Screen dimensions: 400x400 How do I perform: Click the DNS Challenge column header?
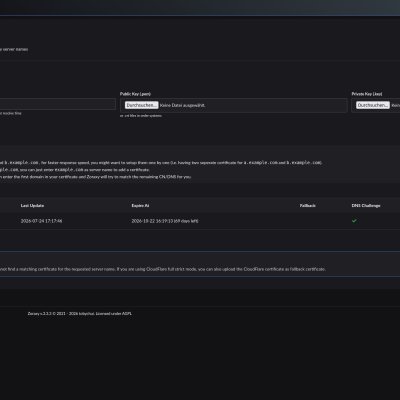pos(366,206)
